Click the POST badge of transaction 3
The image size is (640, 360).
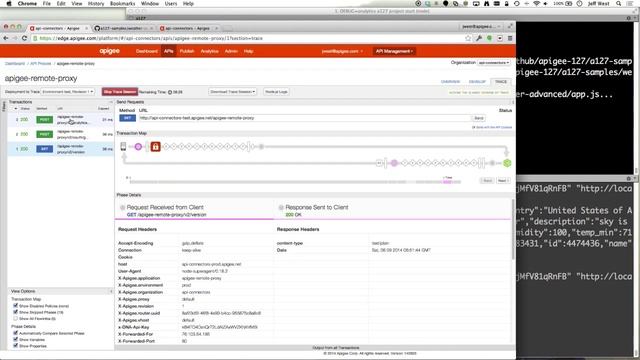44,120
